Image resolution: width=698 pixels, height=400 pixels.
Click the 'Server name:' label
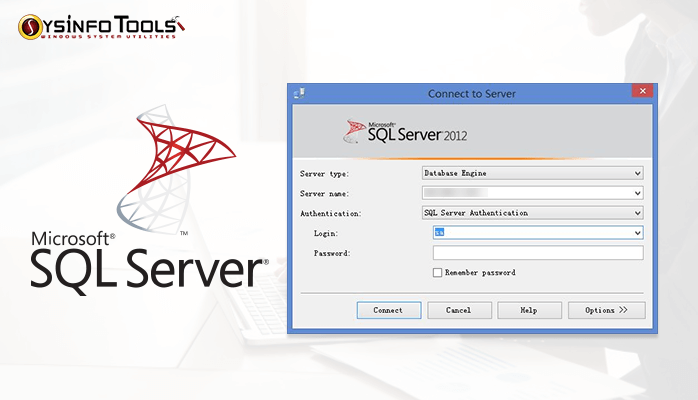coord(325,194)
